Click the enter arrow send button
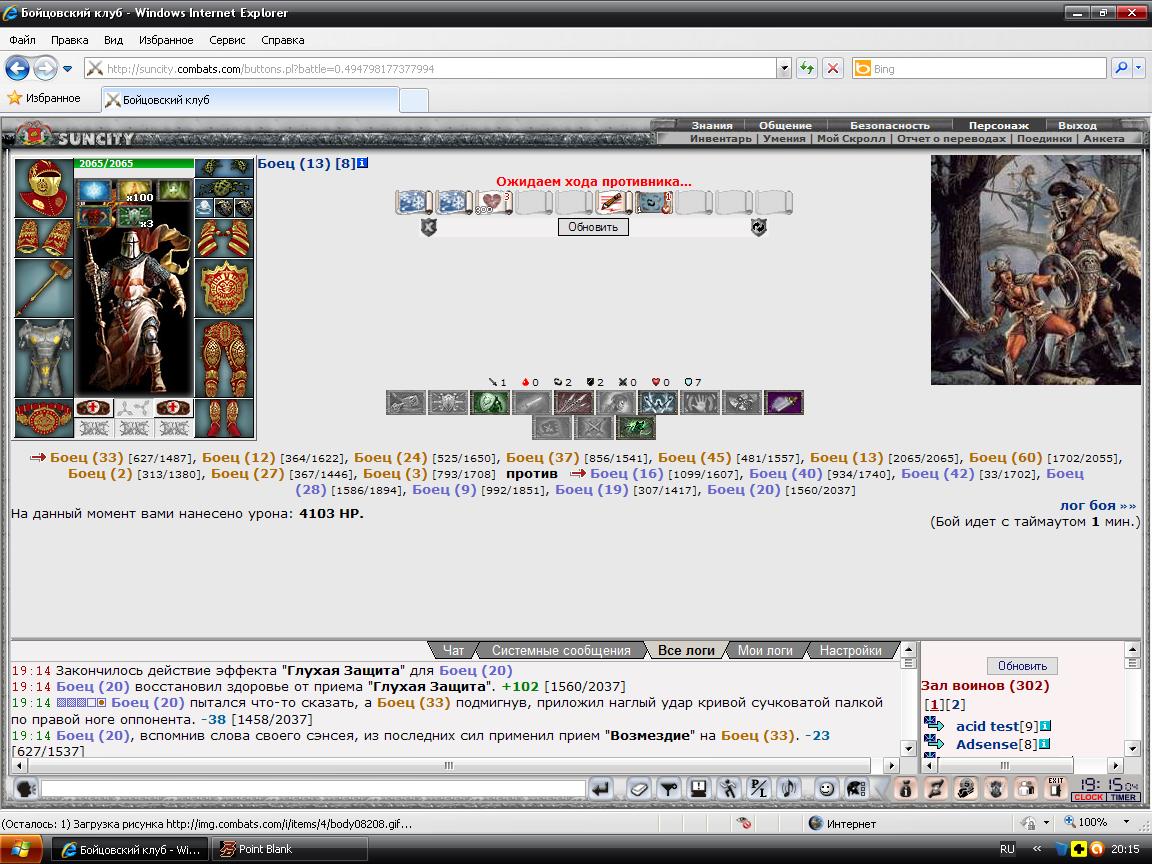Image resolution: width=1152 pixels, height=864 pixels. point(601,789)
